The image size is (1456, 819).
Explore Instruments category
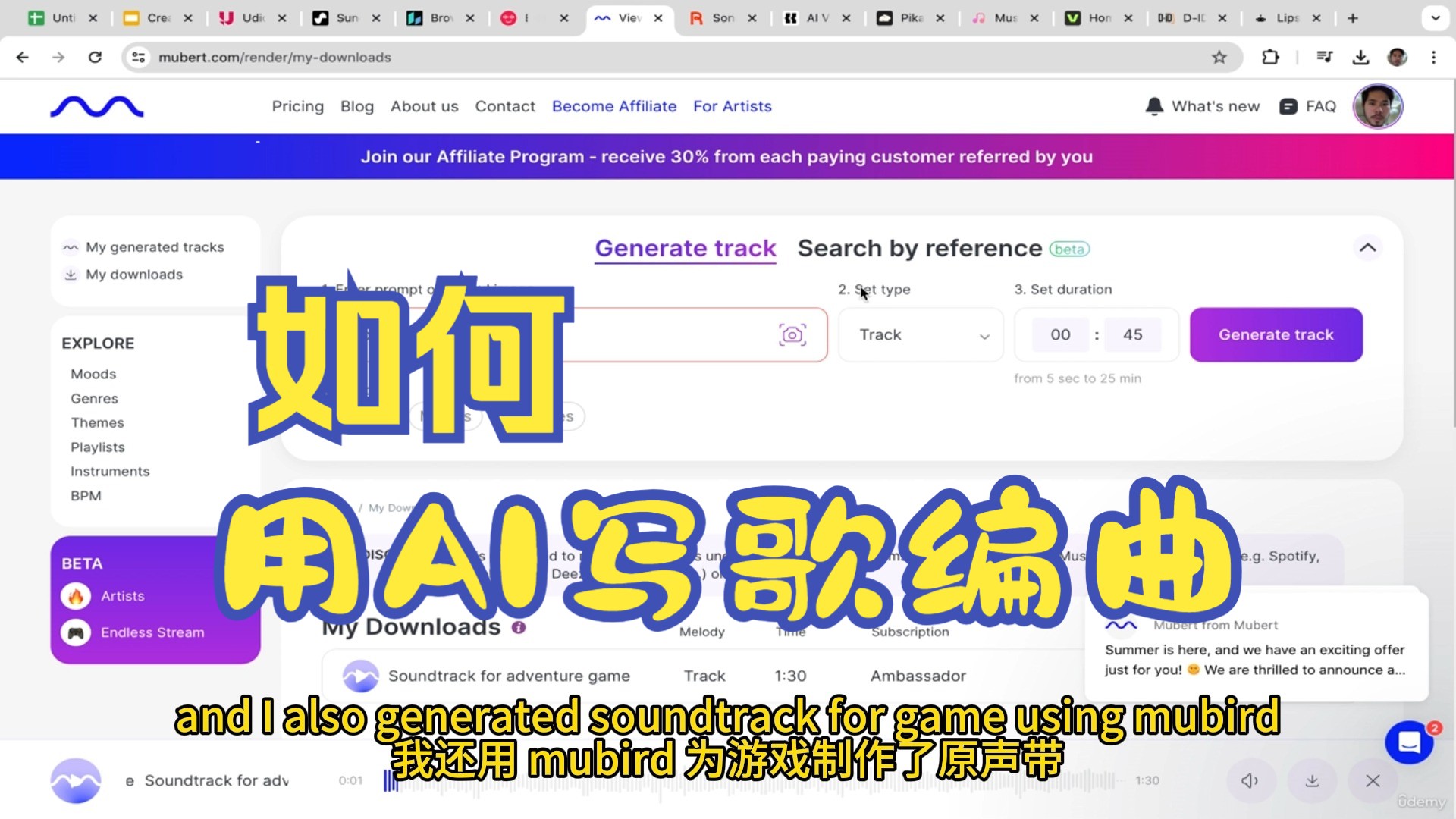110,471
